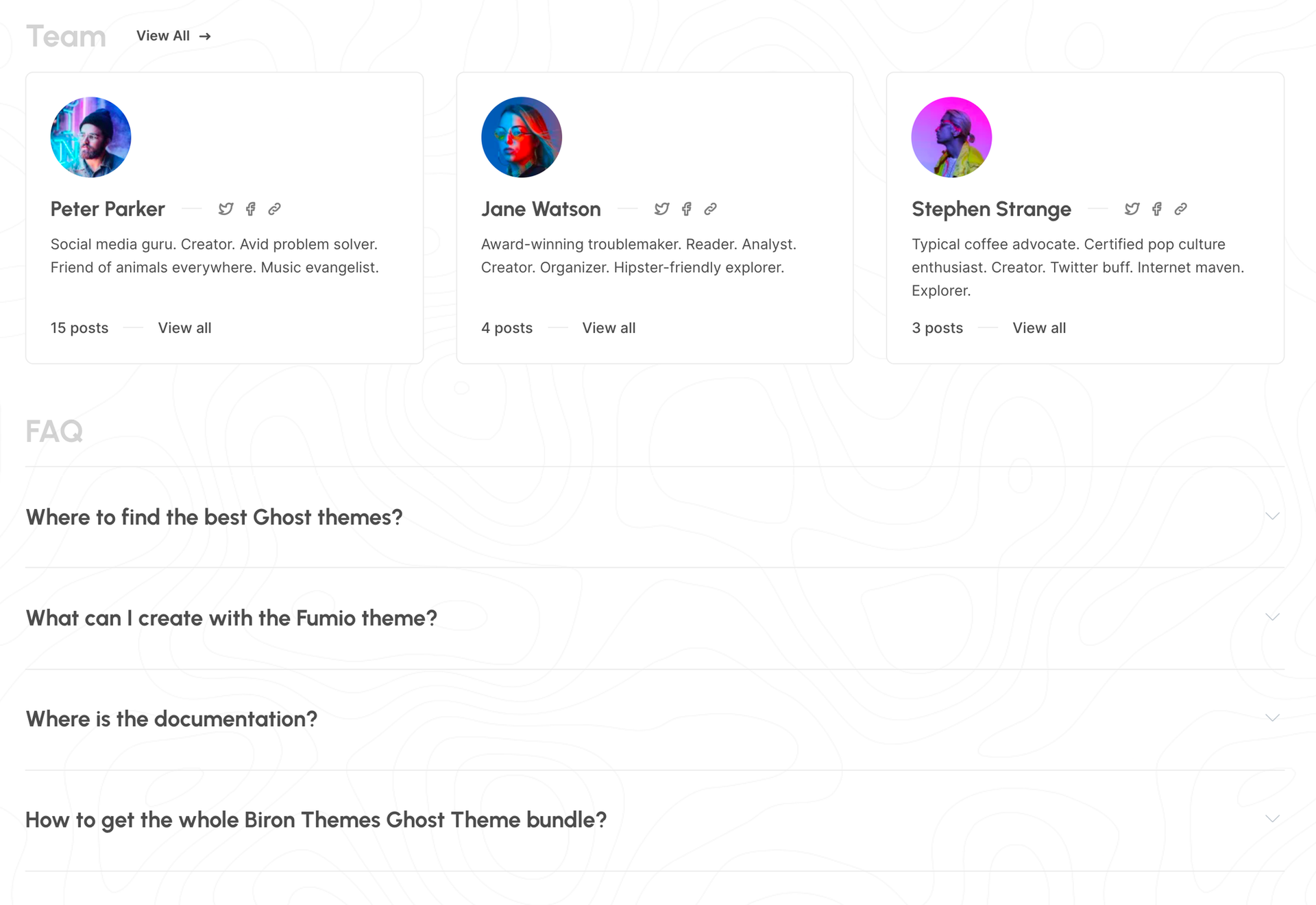Click 'View all' posts for Jane Watson
Viewport: 1316px width, 905px height.
(608, 326)
